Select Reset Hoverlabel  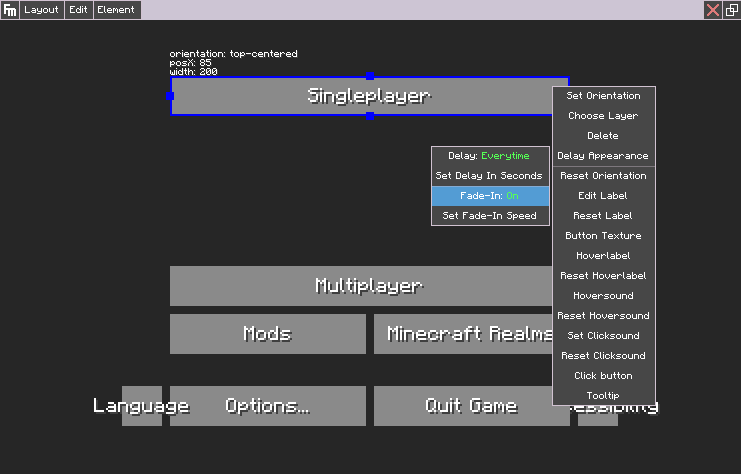603,276
